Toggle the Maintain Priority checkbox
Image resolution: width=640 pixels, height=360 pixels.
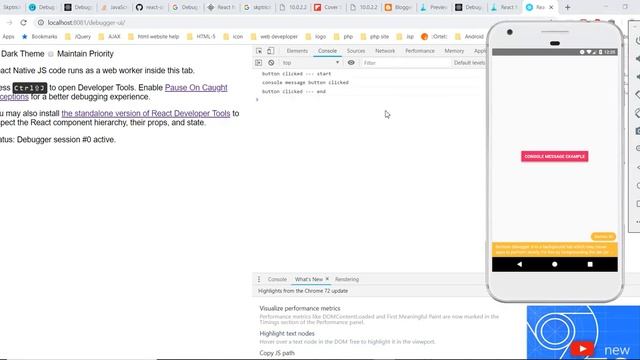pos(51,54)
